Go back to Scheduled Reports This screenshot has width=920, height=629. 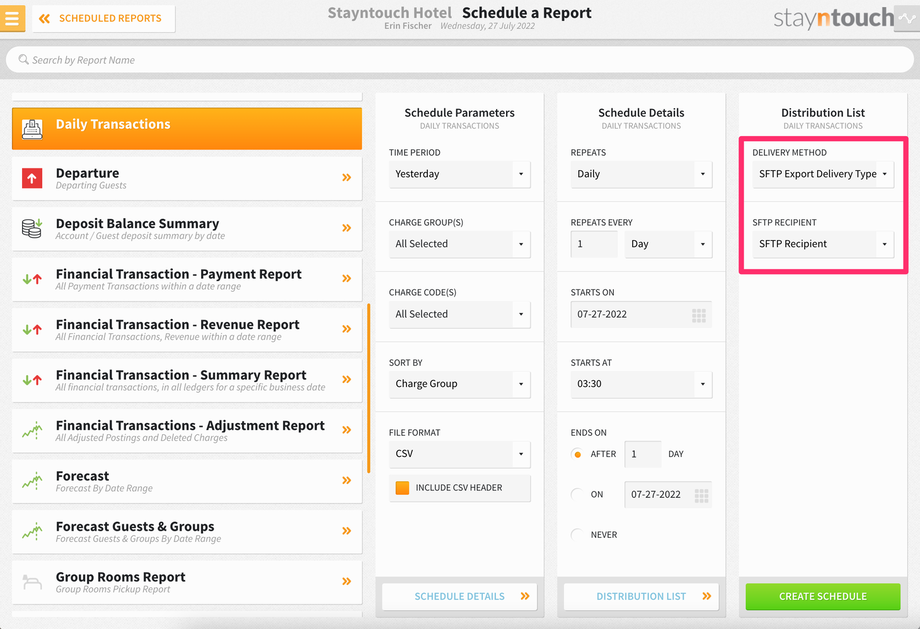103,18
